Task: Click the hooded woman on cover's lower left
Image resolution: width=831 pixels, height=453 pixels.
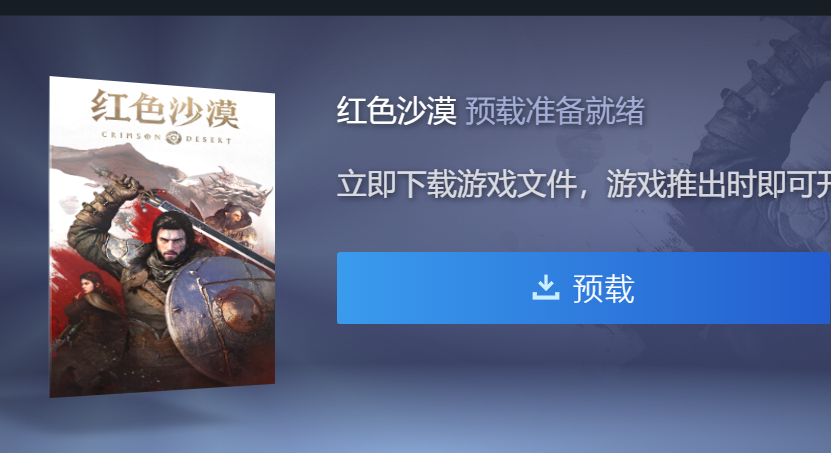Action: (92, 295)
